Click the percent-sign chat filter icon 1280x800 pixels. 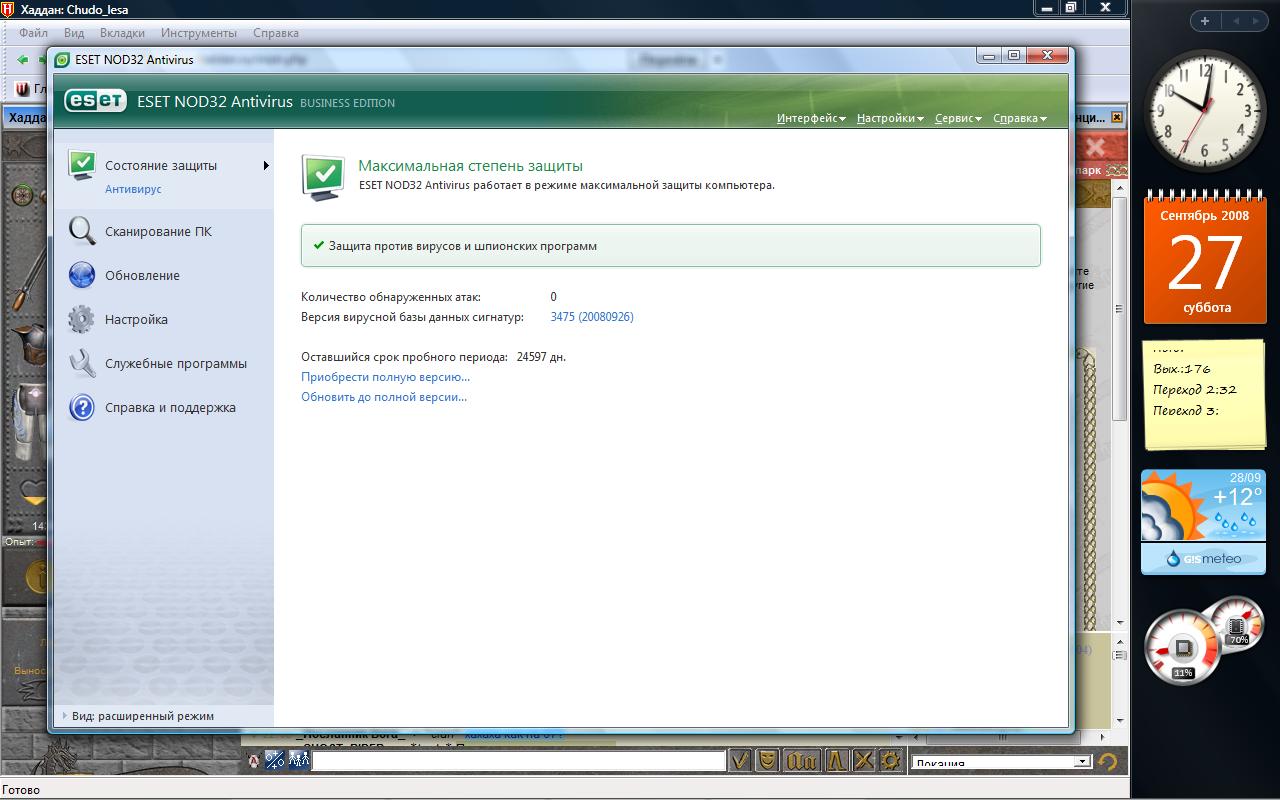(x=275, y=761)
